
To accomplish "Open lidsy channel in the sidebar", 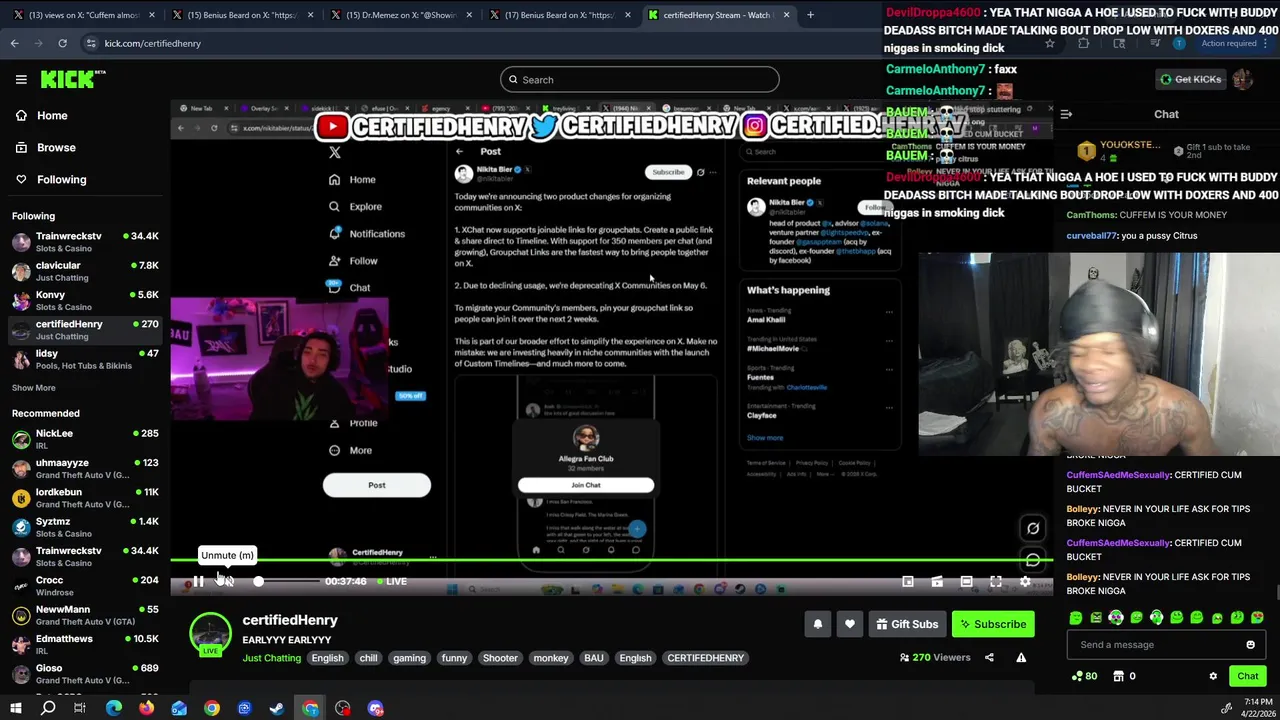I will [x=85, y=359].
